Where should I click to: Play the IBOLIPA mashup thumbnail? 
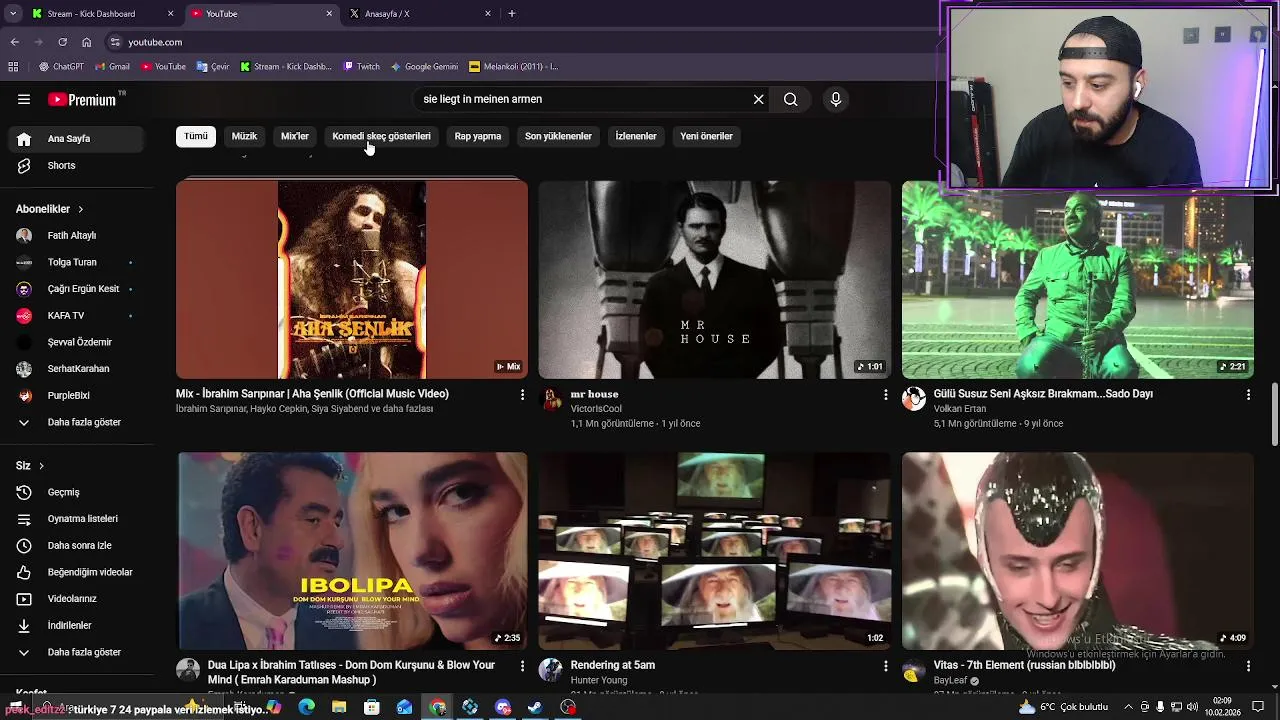click(352, 551)
